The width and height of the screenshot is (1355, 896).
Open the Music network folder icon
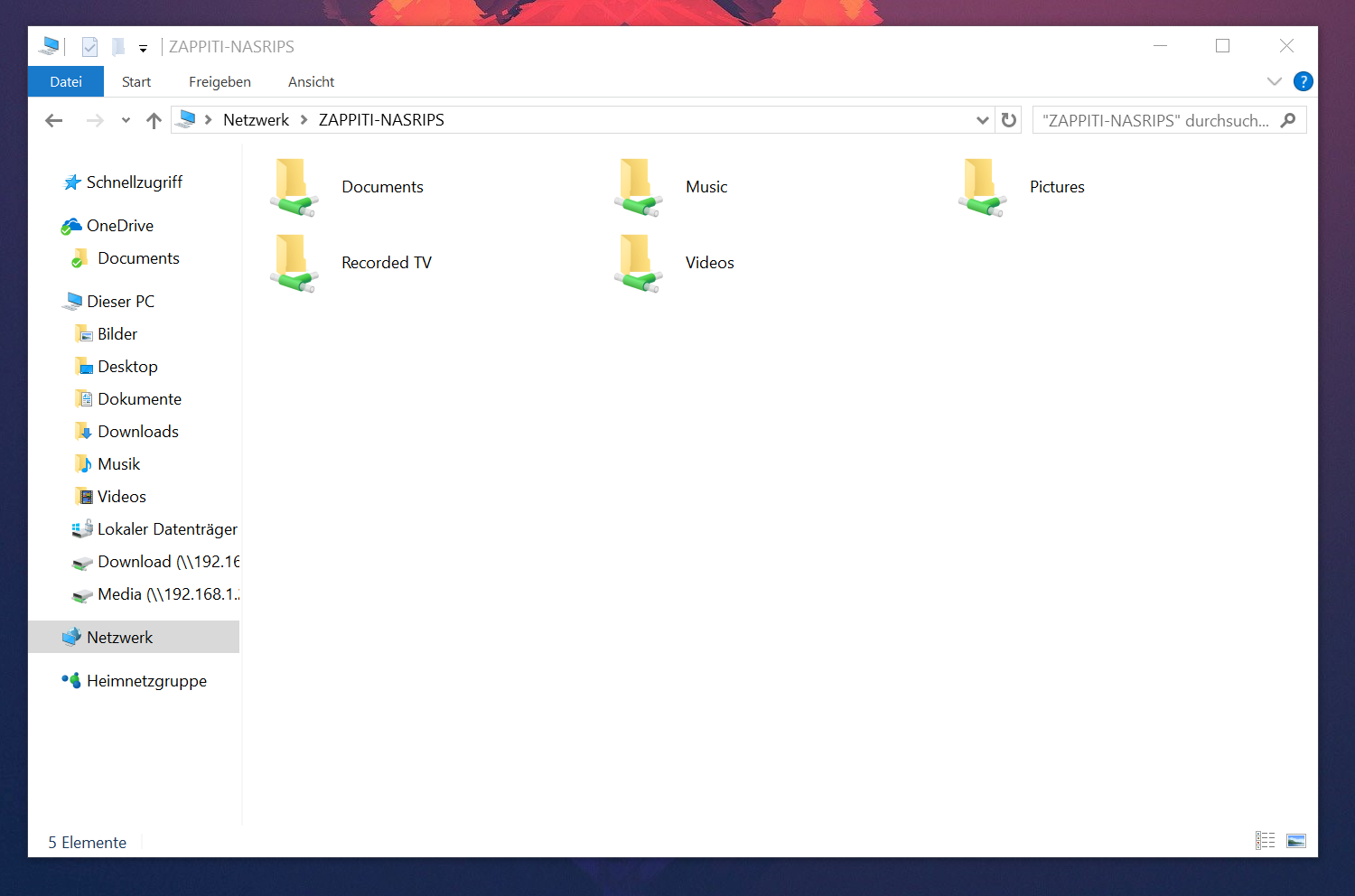(x=638, y=188)
